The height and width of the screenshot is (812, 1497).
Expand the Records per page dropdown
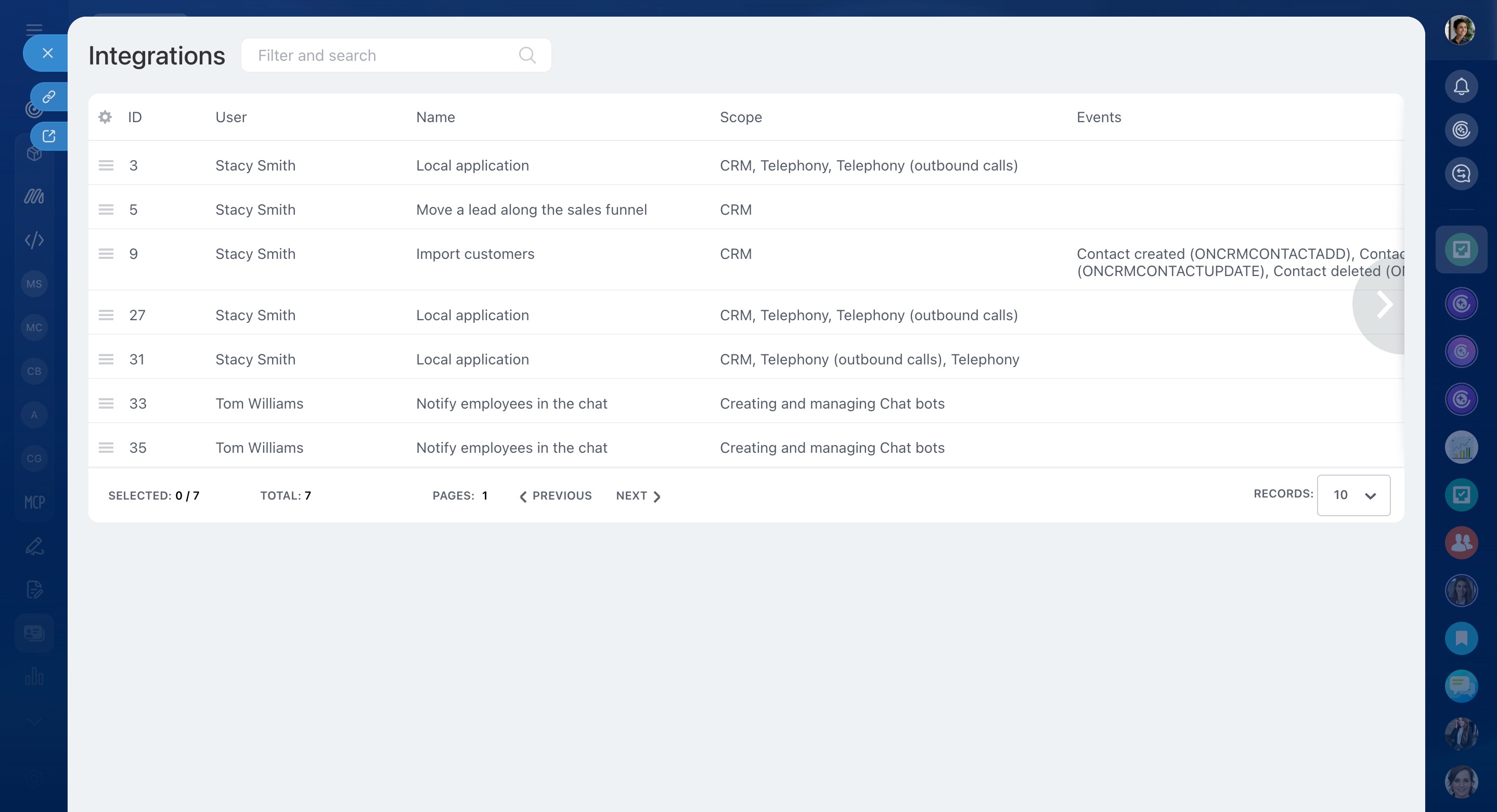pos(1353,495)
